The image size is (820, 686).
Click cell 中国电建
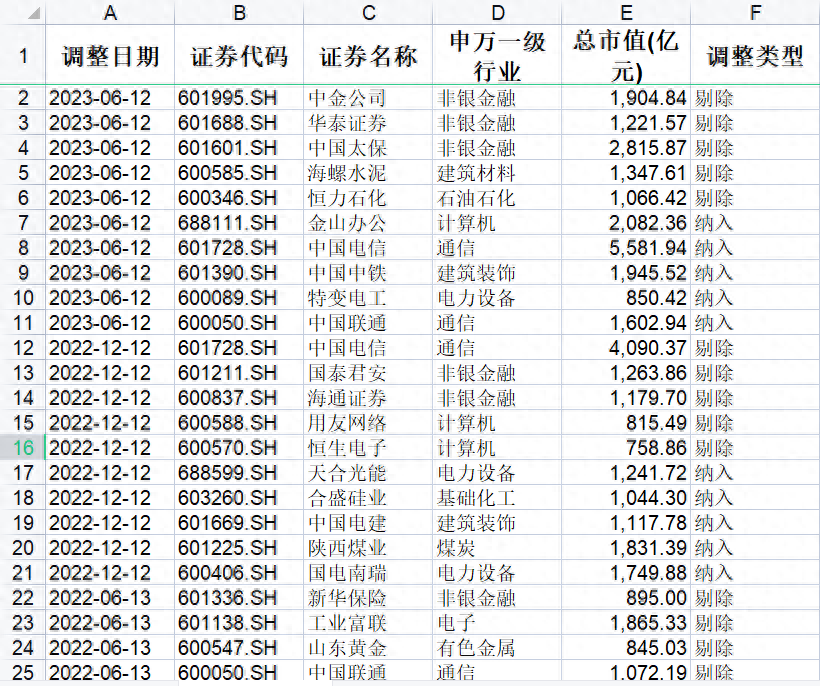click(x=368, y=523)
